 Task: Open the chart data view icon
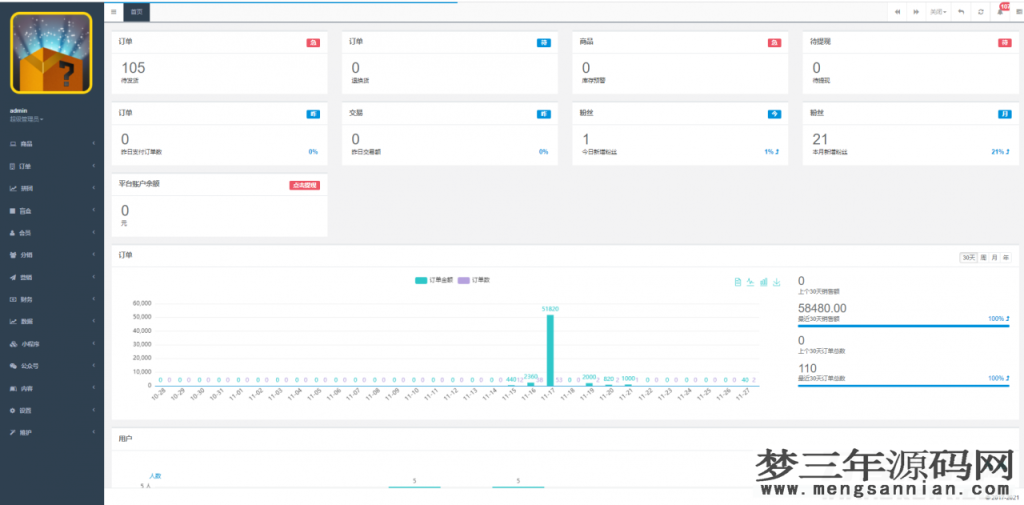coord(738,283)
